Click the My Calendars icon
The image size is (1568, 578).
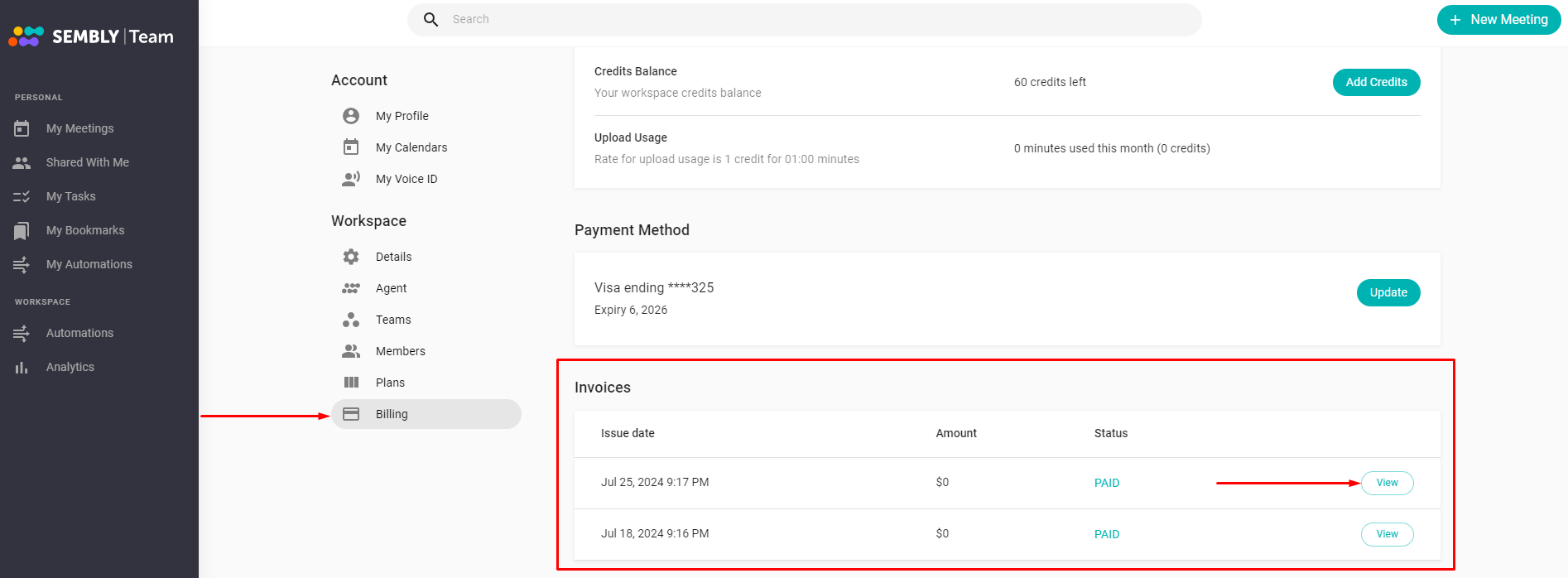pos(351,147)
